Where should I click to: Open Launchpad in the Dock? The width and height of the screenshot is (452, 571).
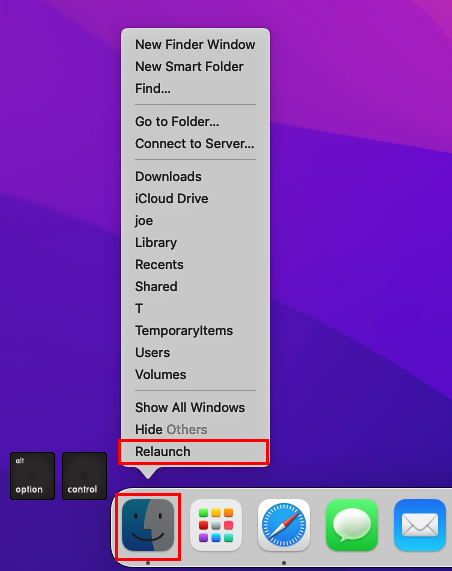click(216, 525)
